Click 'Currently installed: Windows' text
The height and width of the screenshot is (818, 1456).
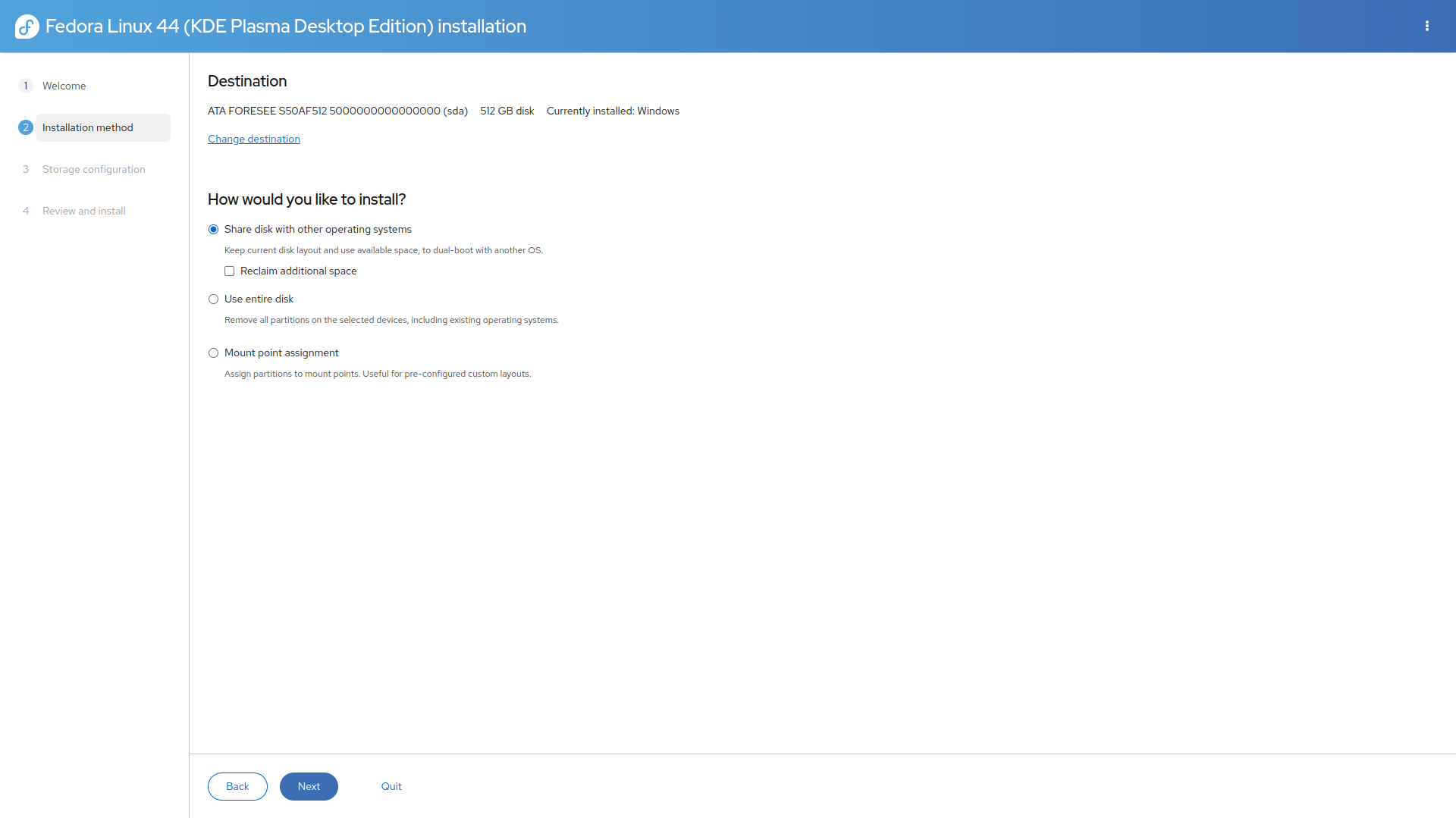point(613,111)
